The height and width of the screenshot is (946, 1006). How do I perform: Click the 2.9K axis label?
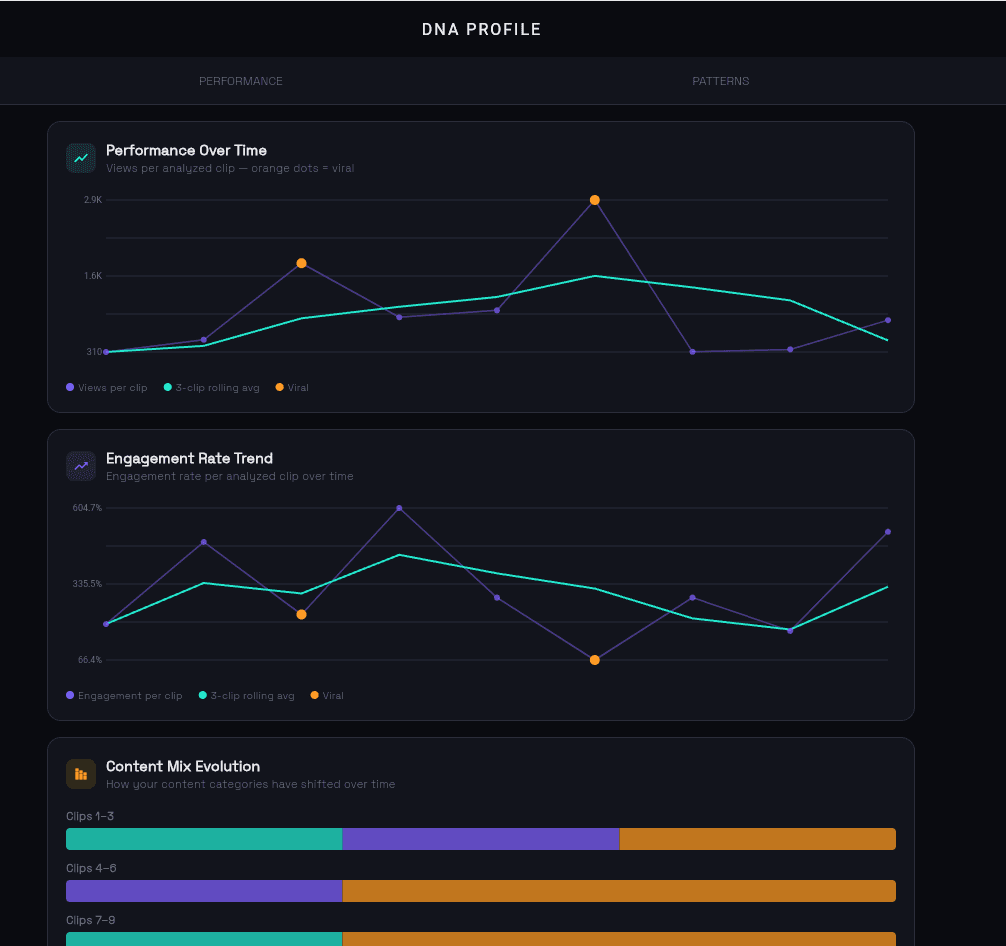pyautogui.click(x=93, y=200)
